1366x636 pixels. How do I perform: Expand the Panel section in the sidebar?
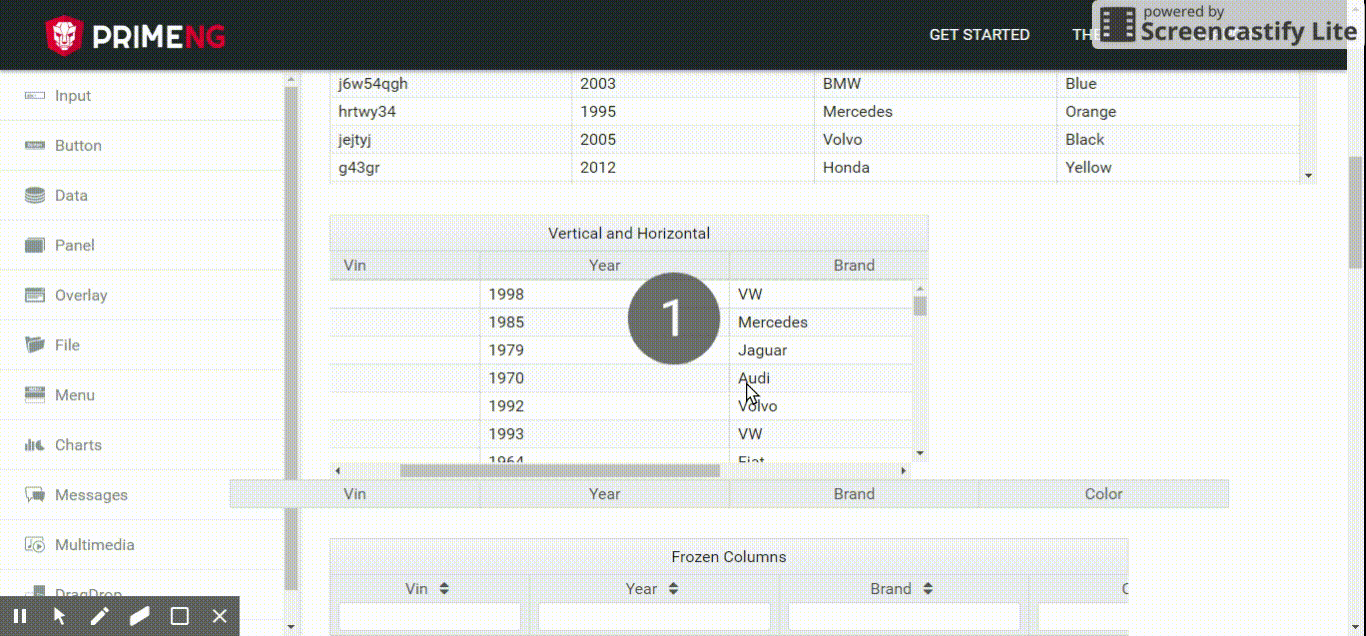tap(74, 245)
